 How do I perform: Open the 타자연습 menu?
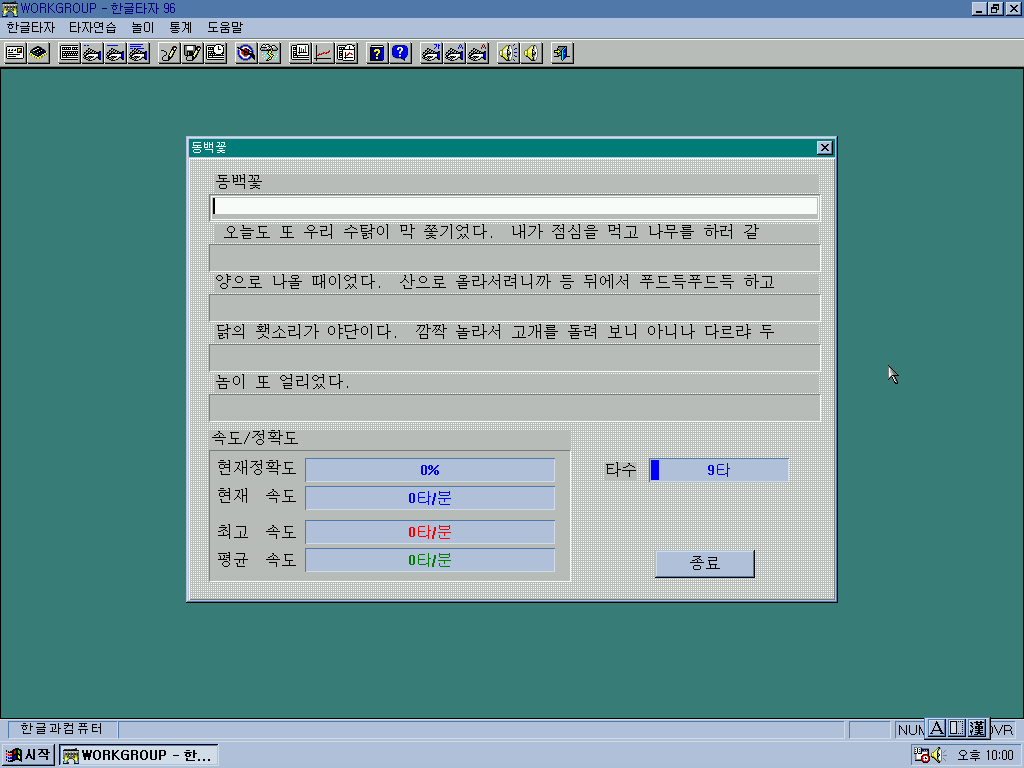pos(93,27)
